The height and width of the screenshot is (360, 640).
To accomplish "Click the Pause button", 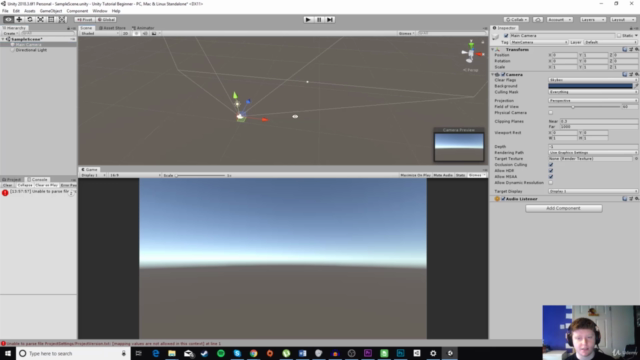I will (x=319, y=20).
